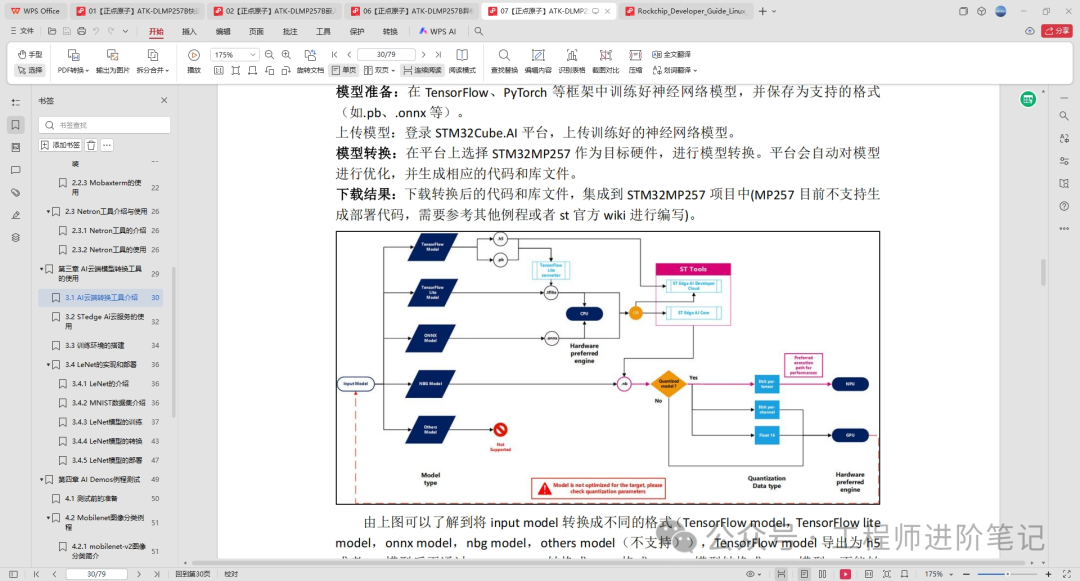Toggle Single Page (单页) view

[344, 70]
